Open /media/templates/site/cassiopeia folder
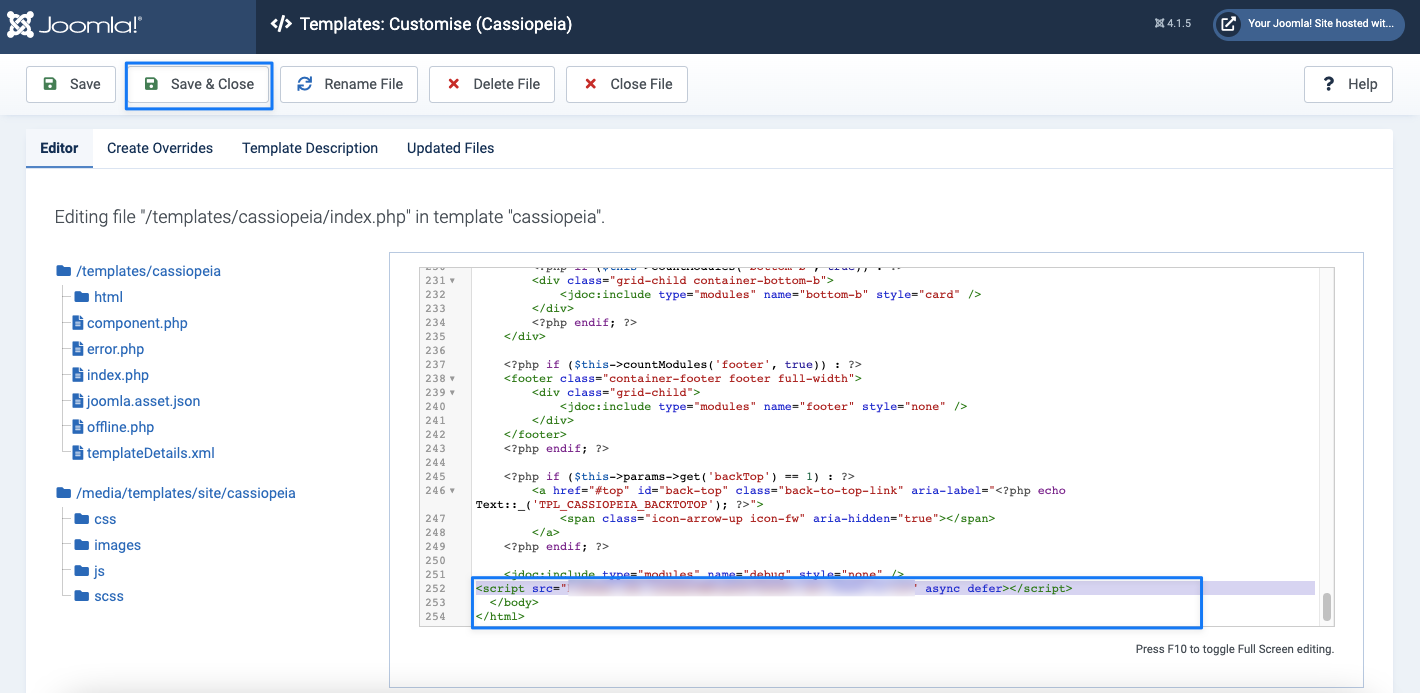Screen dimensions: 1420x693 (x=185, y=493)
